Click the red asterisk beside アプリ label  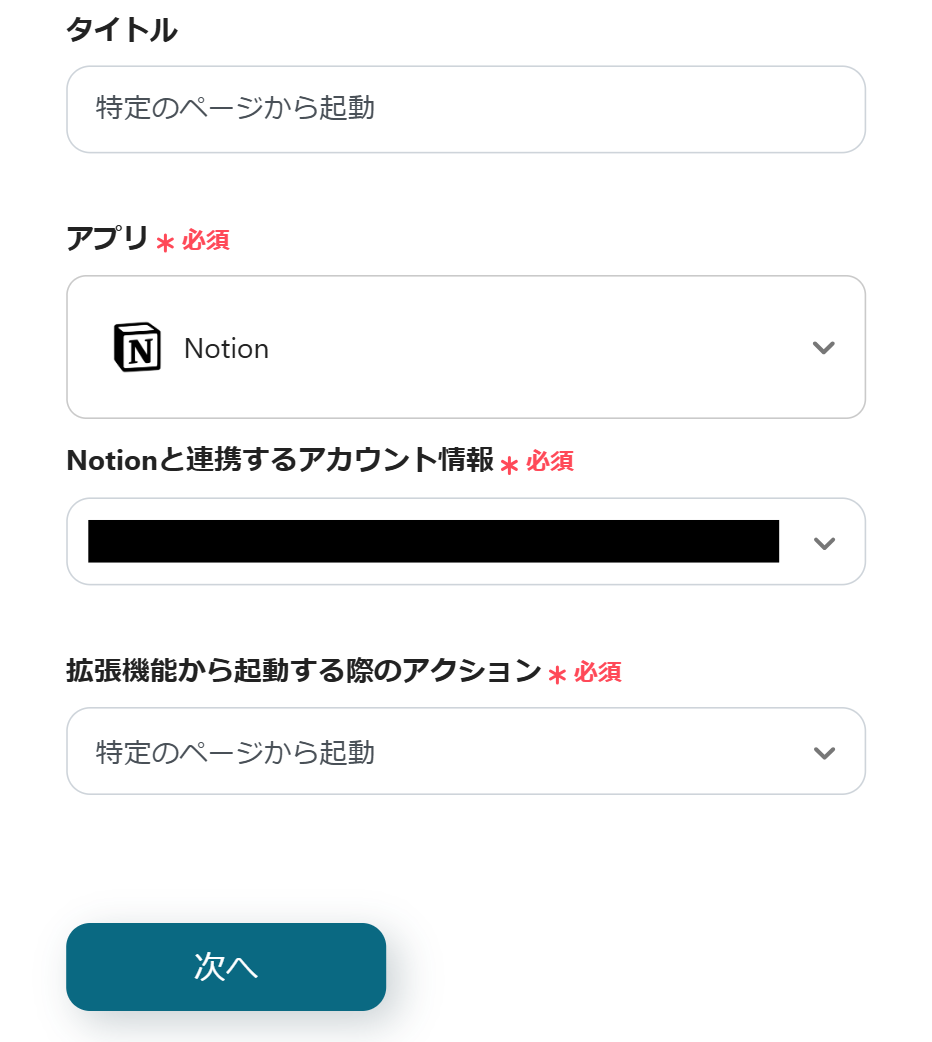[x=165, y=243]
